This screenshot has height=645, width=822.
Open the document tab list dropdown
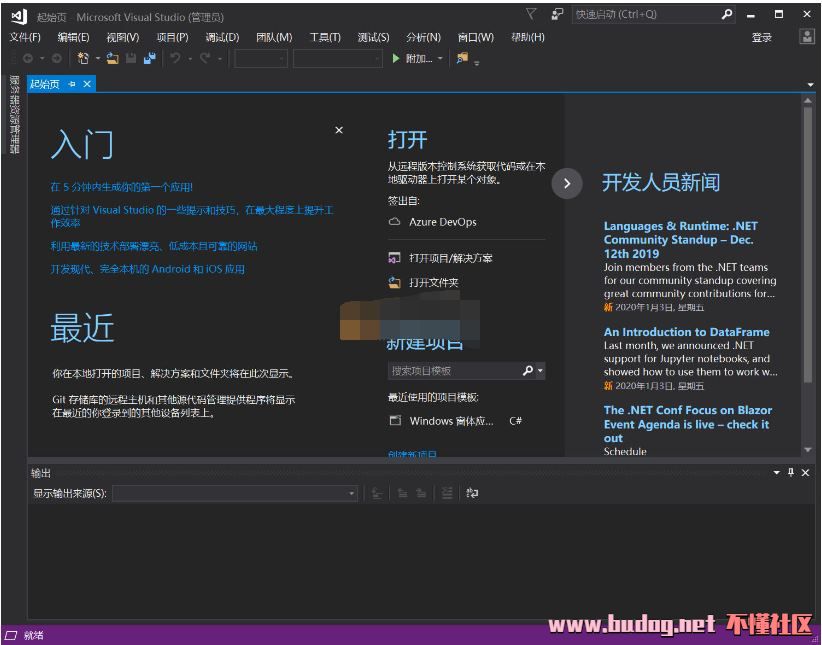810,84
